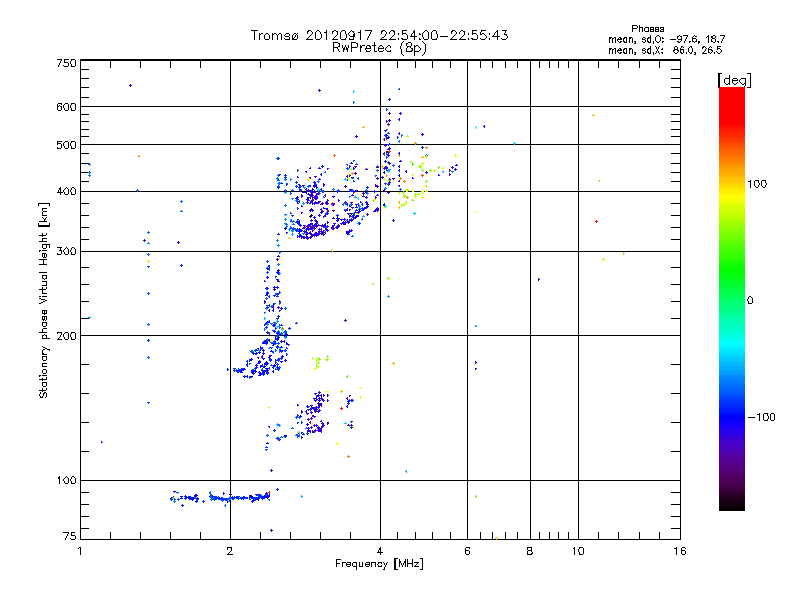
Task: Click the E-layer trace cluster just below 100 km
Action: click(x=220, y=497)
